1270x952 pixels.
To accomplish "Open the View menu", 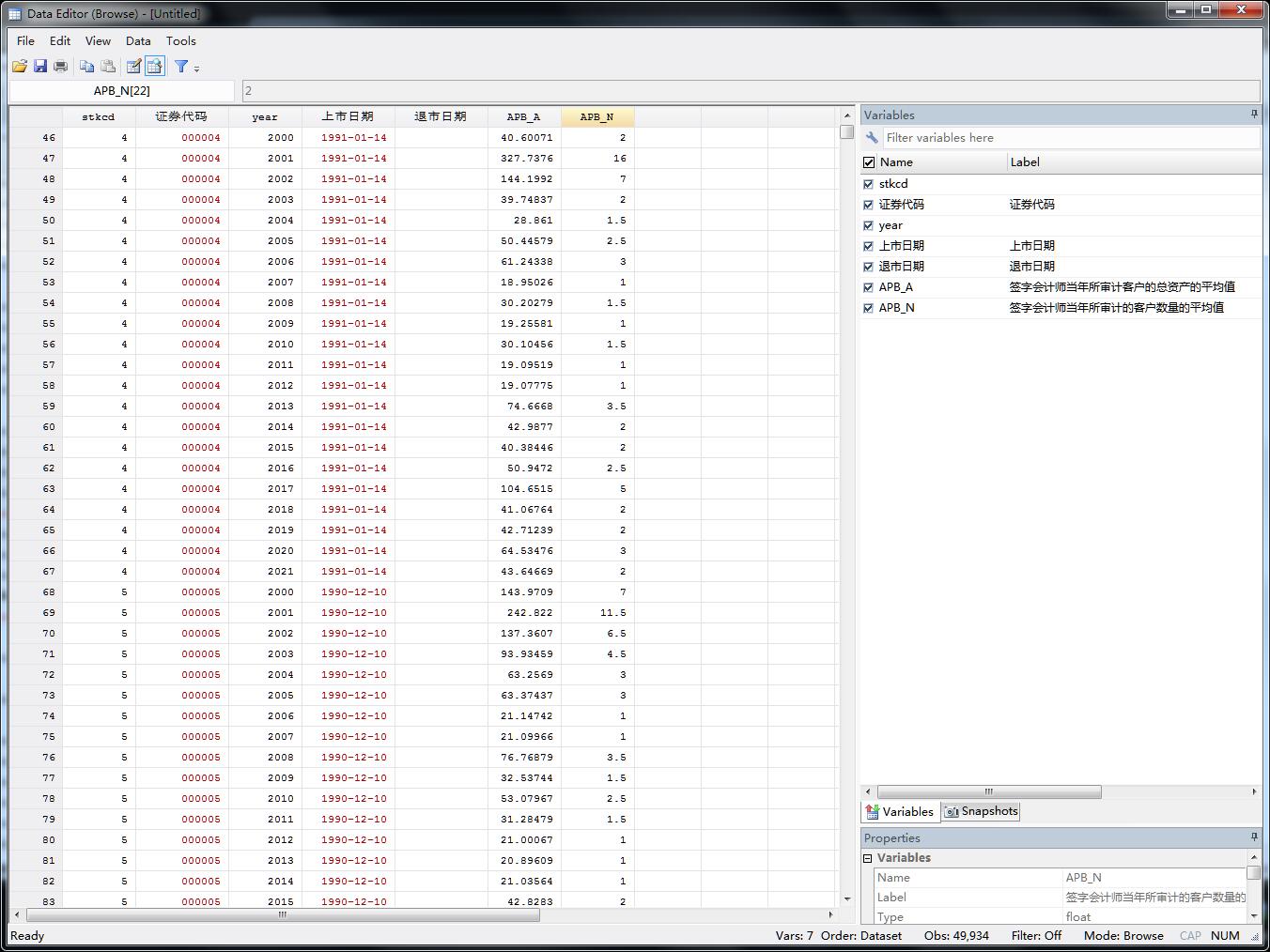I will coord(98,40).
